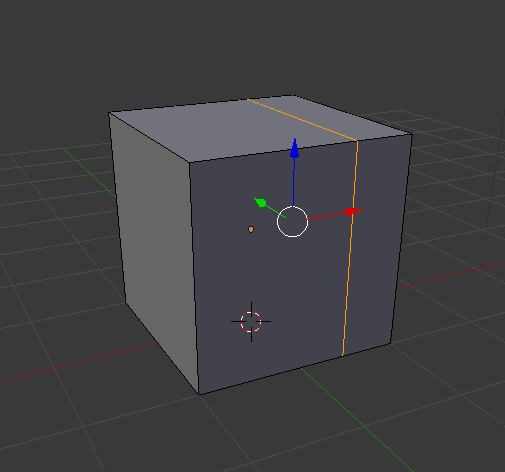Click the small orange origin dot of the cube
This screenshot has width=505, height=472.
coord(251,229)
